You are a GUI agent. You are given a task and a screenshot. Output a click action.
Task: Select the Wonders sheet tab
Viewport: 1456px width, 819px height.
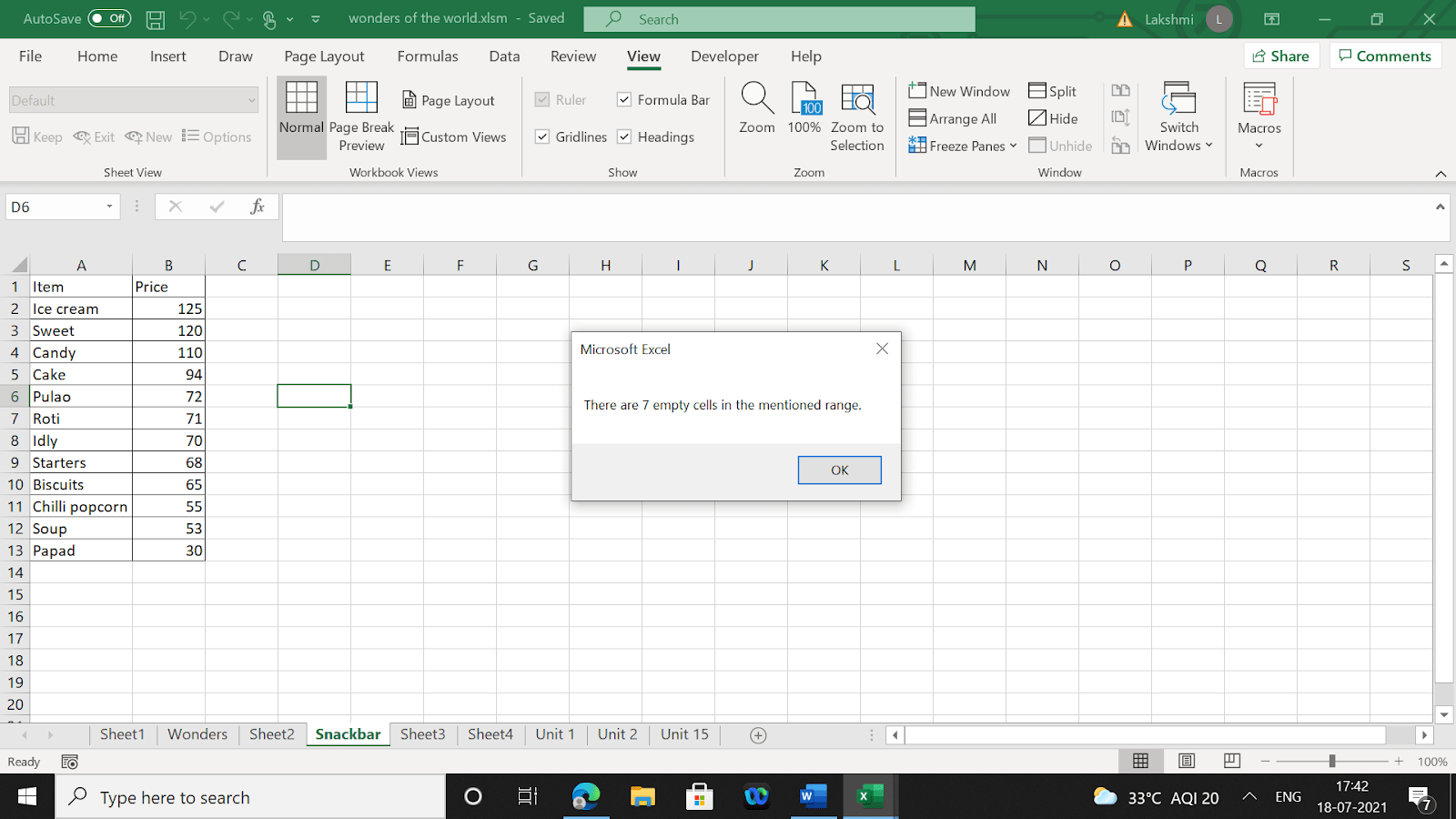pos(197,733)
